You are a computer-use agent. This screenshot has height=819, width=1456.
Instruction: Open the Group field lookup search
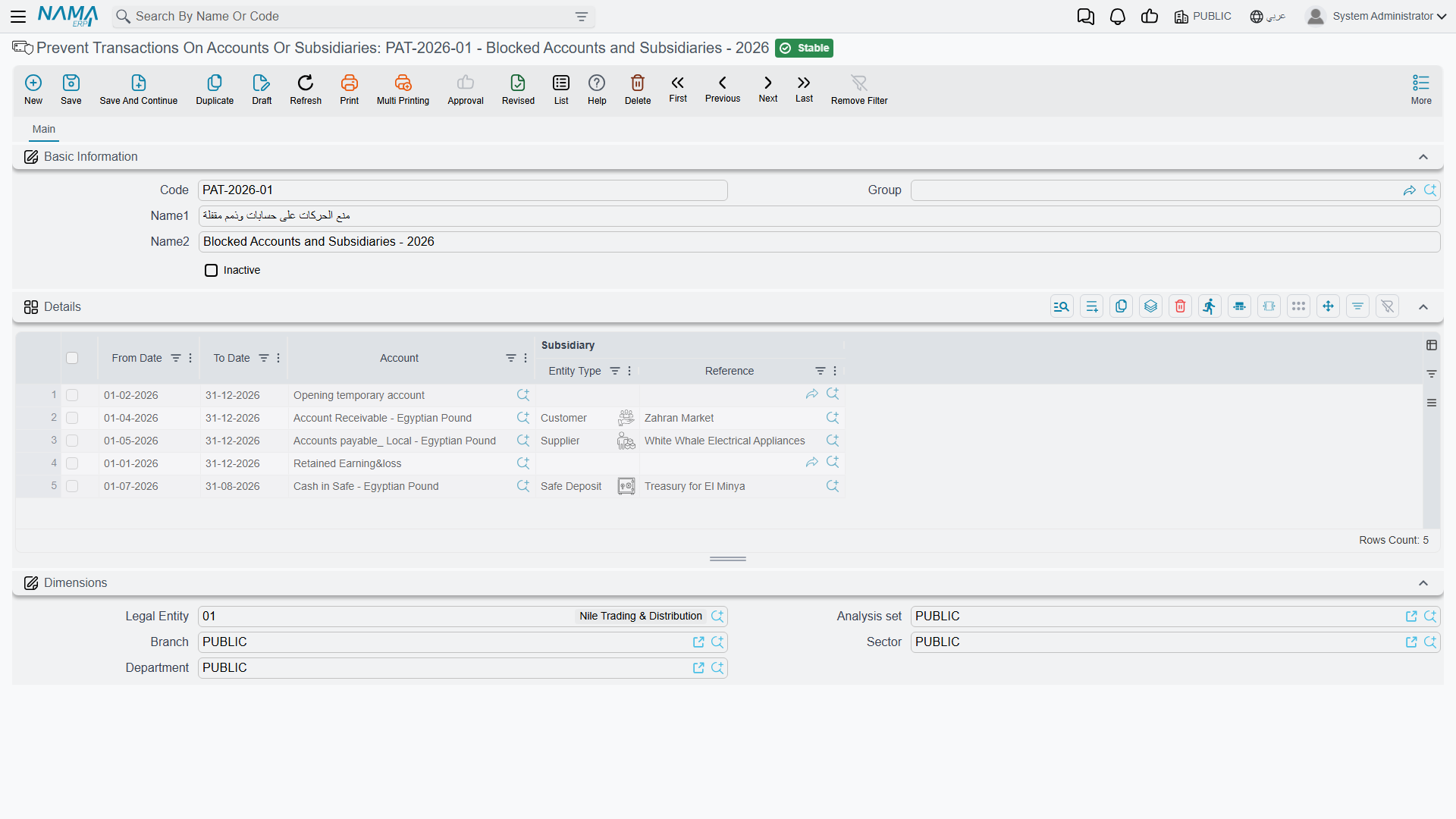click(1430, 190)
